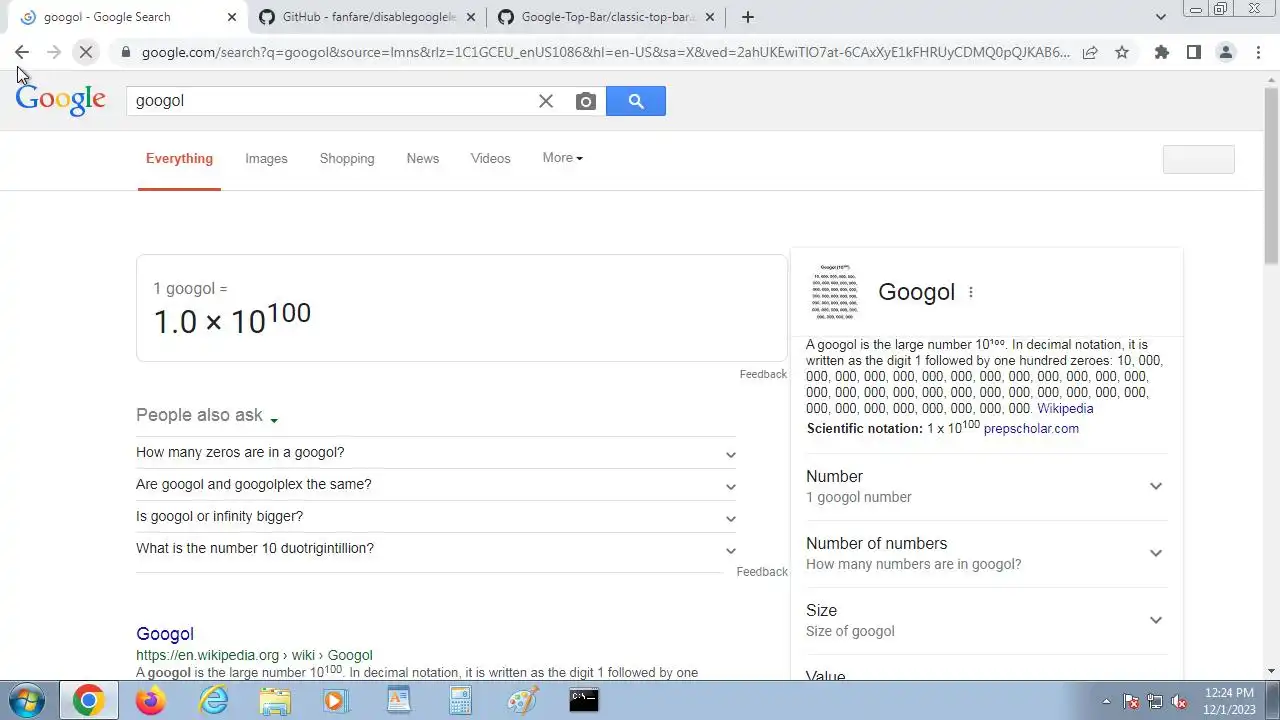Close the googol - Google Search tab
The width and height of the screenshot is (1280, 720).
(x=232, y=17)
